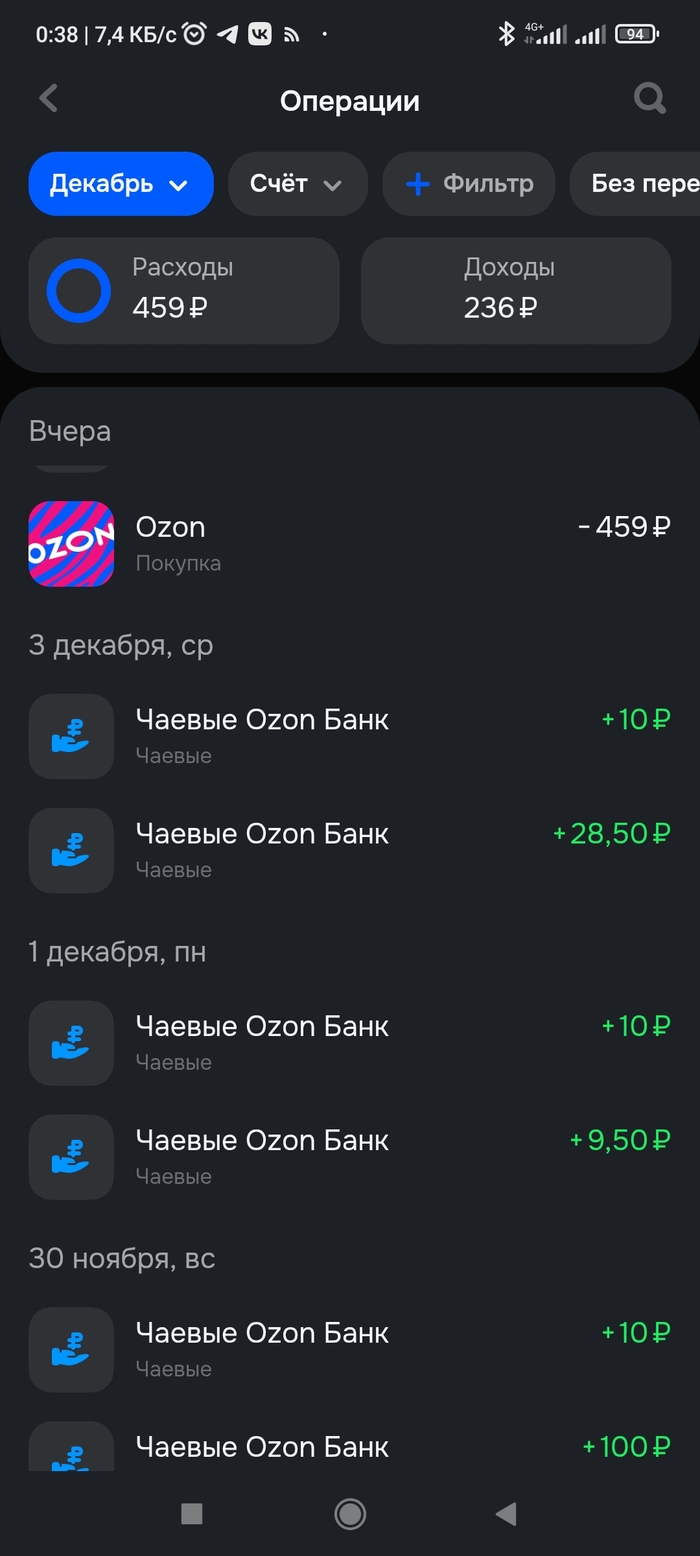Open the Доходы 236 ₽ summary card
Viewport: 700px width, 1556px height.
[515, 291]
